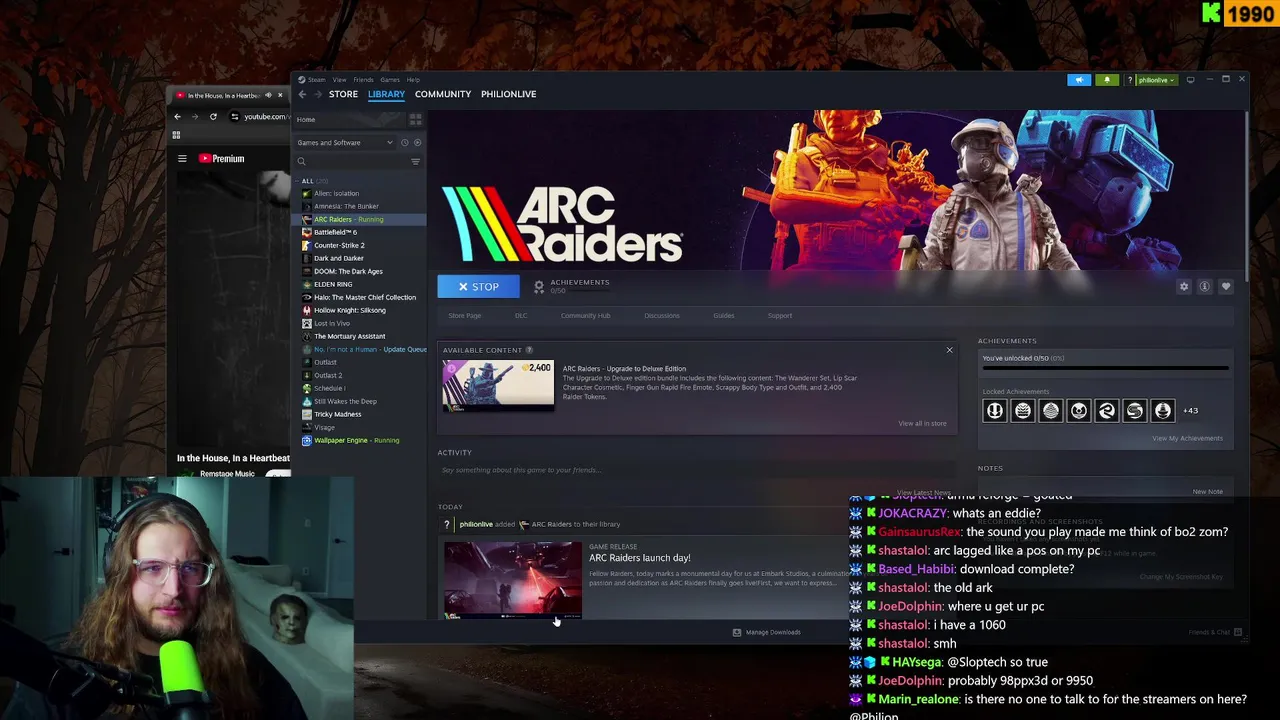Switch to the LIBRARY tab
The image size is (1280, 720).
[386, 94]
